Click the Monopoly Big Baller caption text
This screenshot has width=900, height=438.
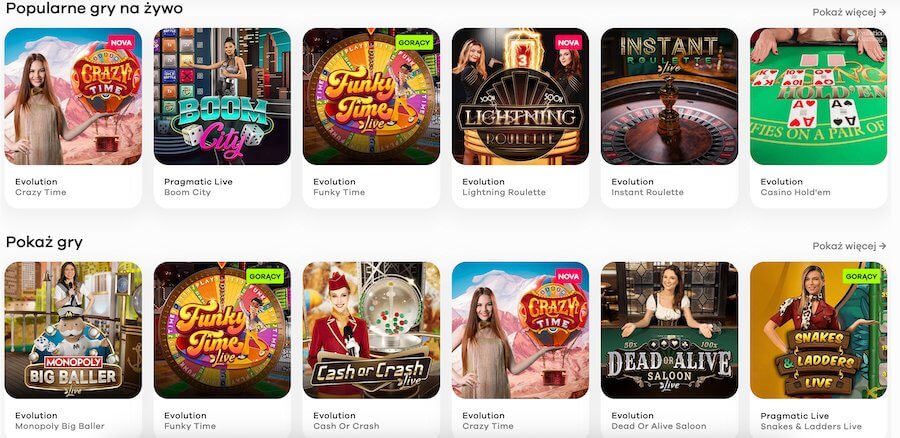point(60,426)
